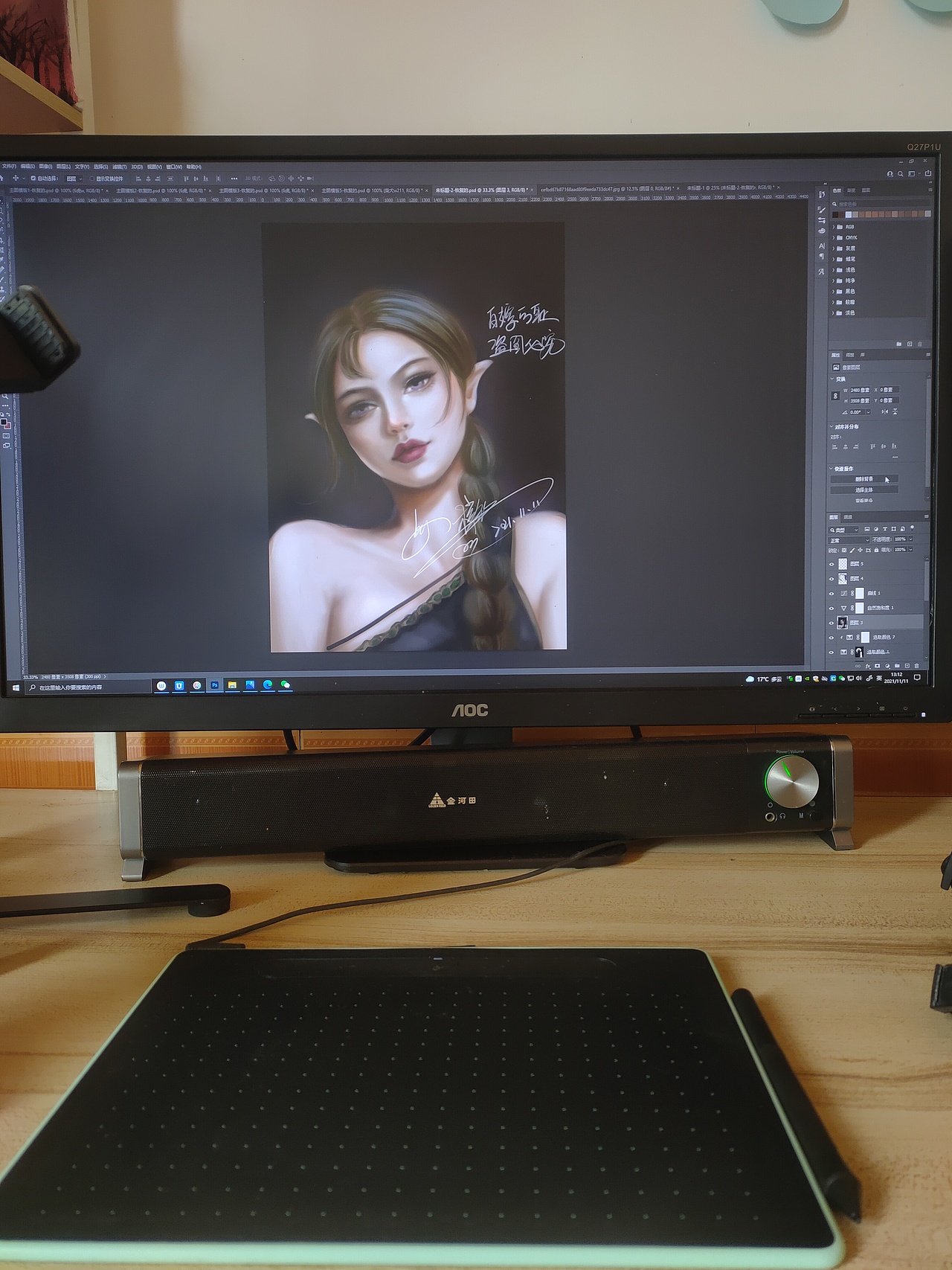
Task: Enable the 显示变换控件 checkbox
Action: (x=91, y=179)
